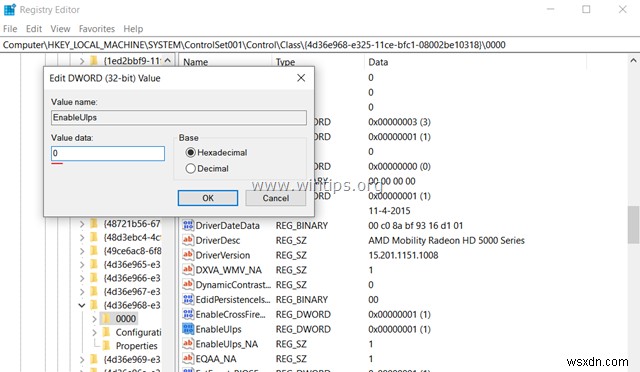Confirm the DWORD edit with OK

tap(208, 198)
